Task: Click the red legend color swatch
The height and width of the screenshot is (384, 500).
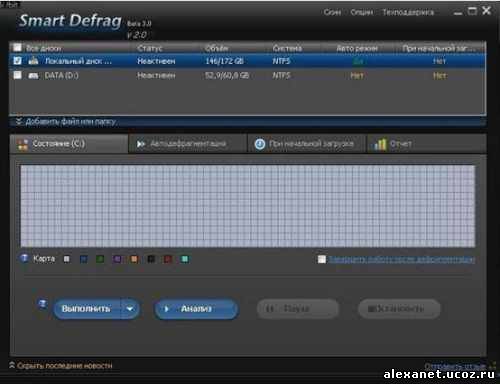Action: tap(168, 259)
